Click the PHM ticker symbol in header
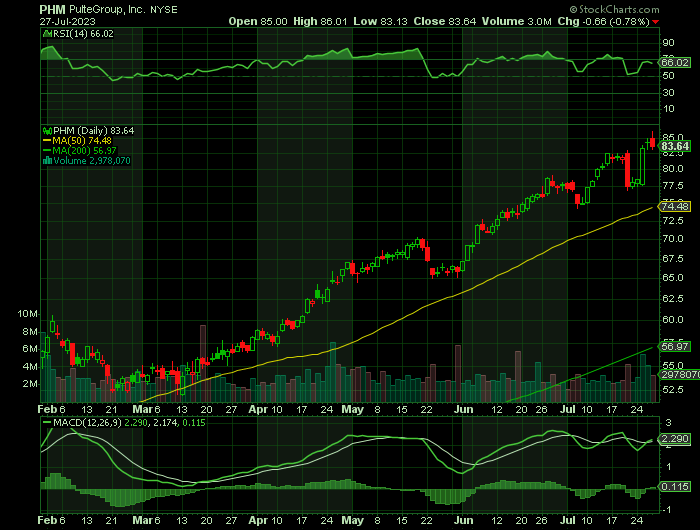The width and height of the screenshot is (700, 530). (x=52, y=9)
